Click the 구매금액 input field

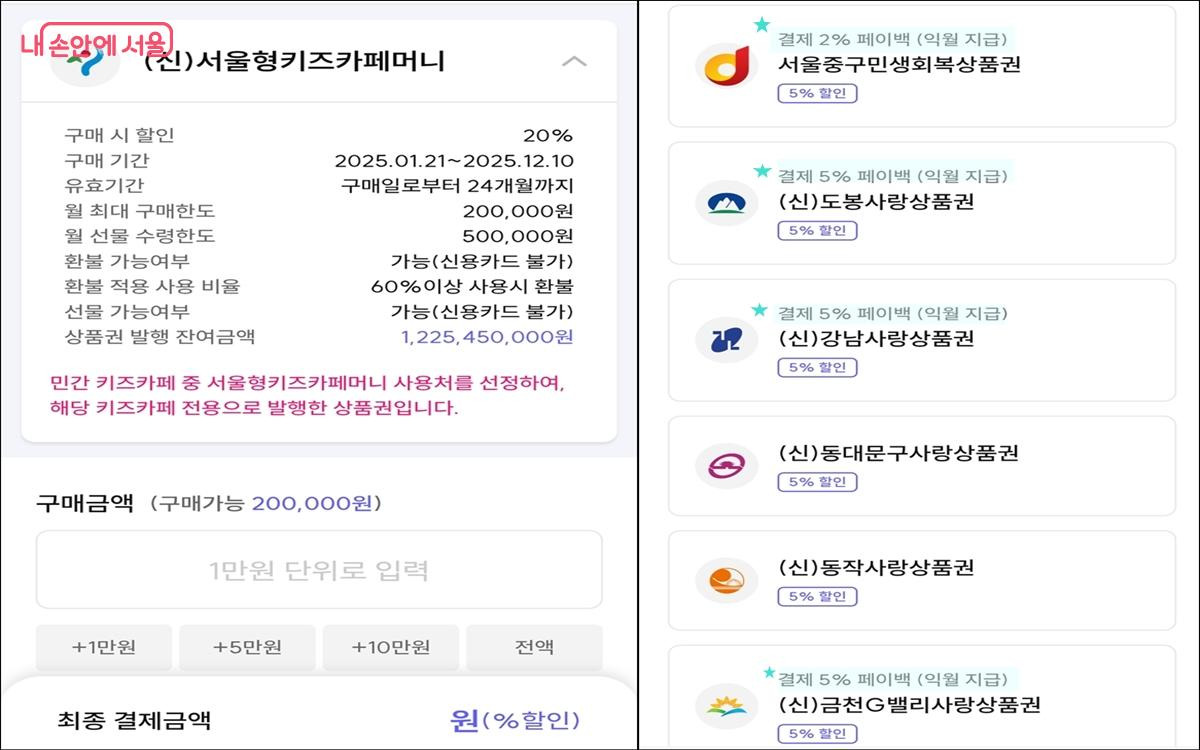[319, 570]
